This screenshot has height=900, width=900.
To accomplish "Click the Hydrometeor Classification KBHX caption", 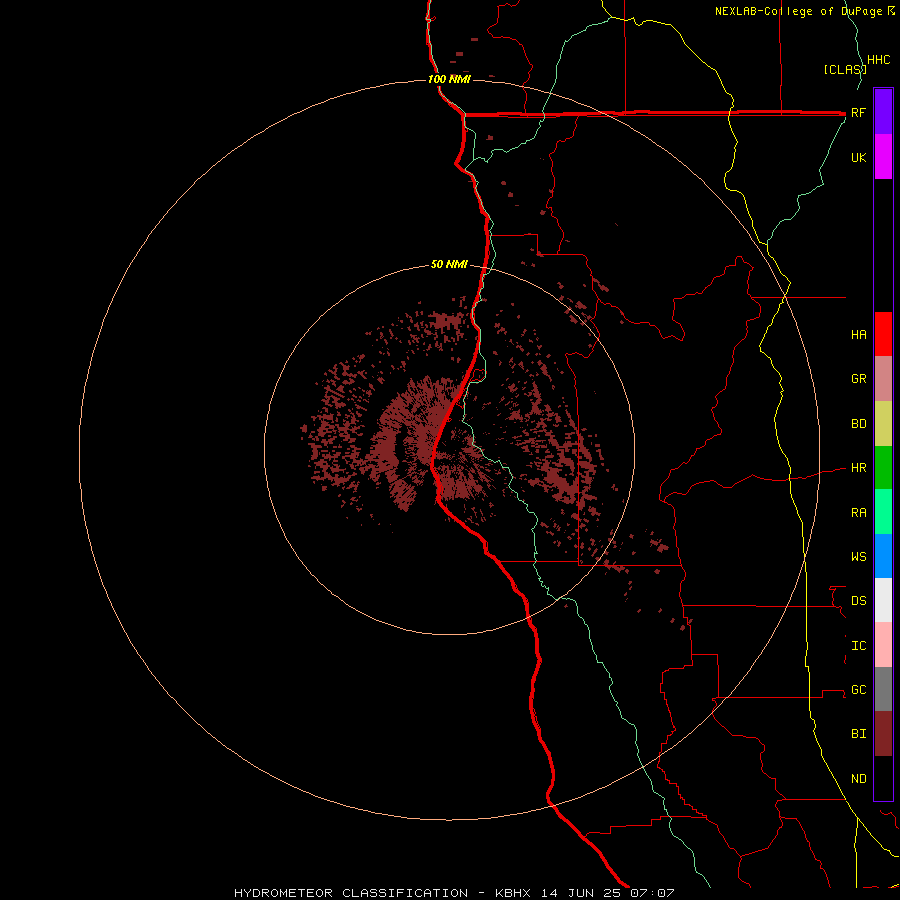I will click(454, 893).
